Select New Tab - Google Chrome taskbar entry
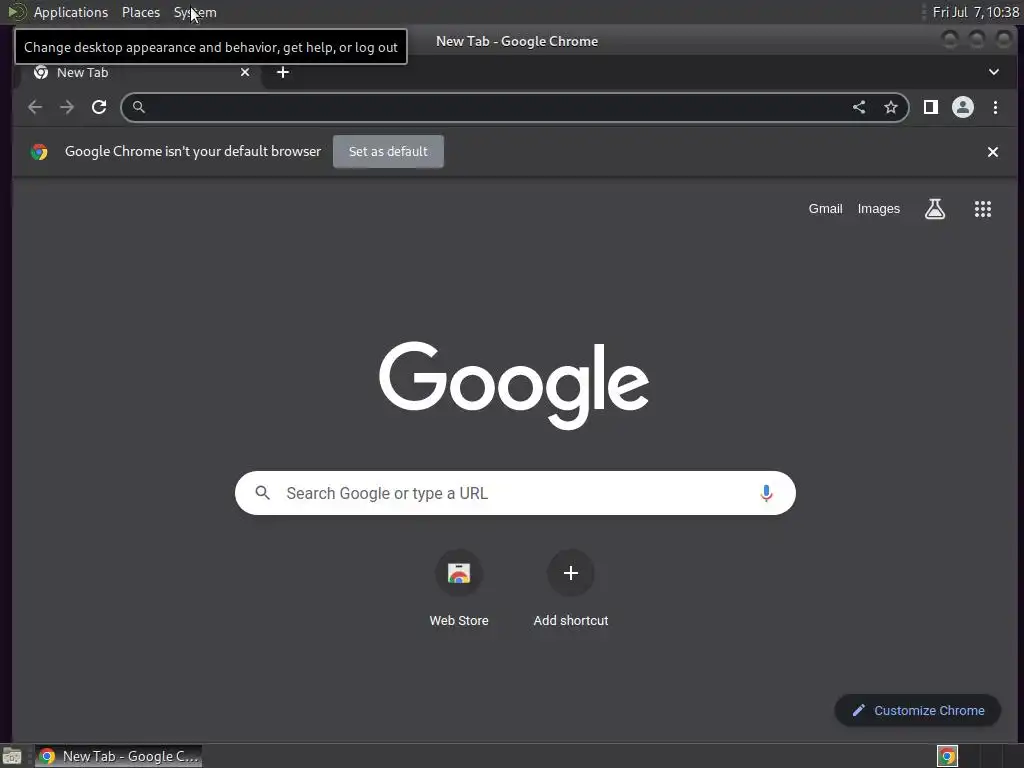This screenshot has height=768, width=1024. tap(118, 756)
